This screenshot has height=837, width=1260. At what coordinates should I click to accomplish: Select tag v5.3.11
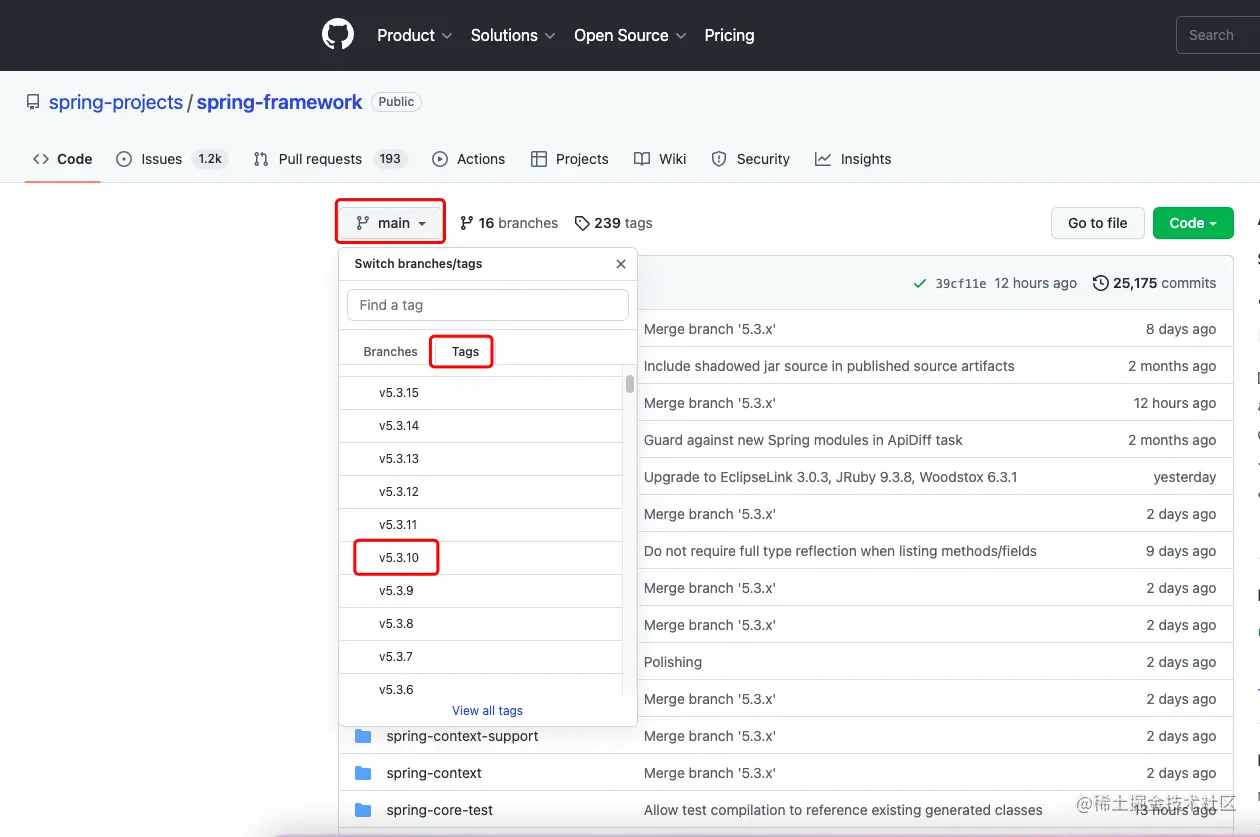[x=481, y=525]
